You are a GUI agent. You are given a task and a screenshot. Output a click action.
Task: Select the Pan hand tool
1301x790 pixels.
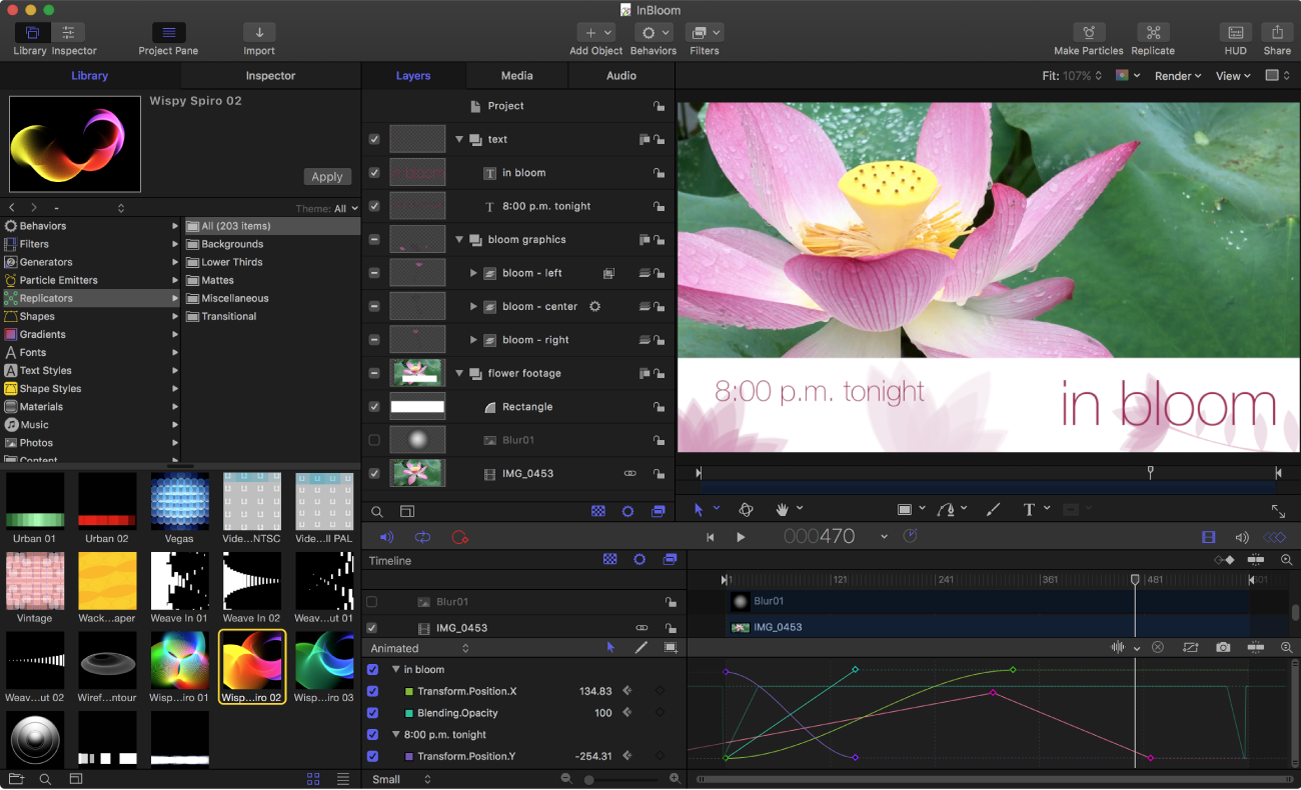tap(783, 510)
